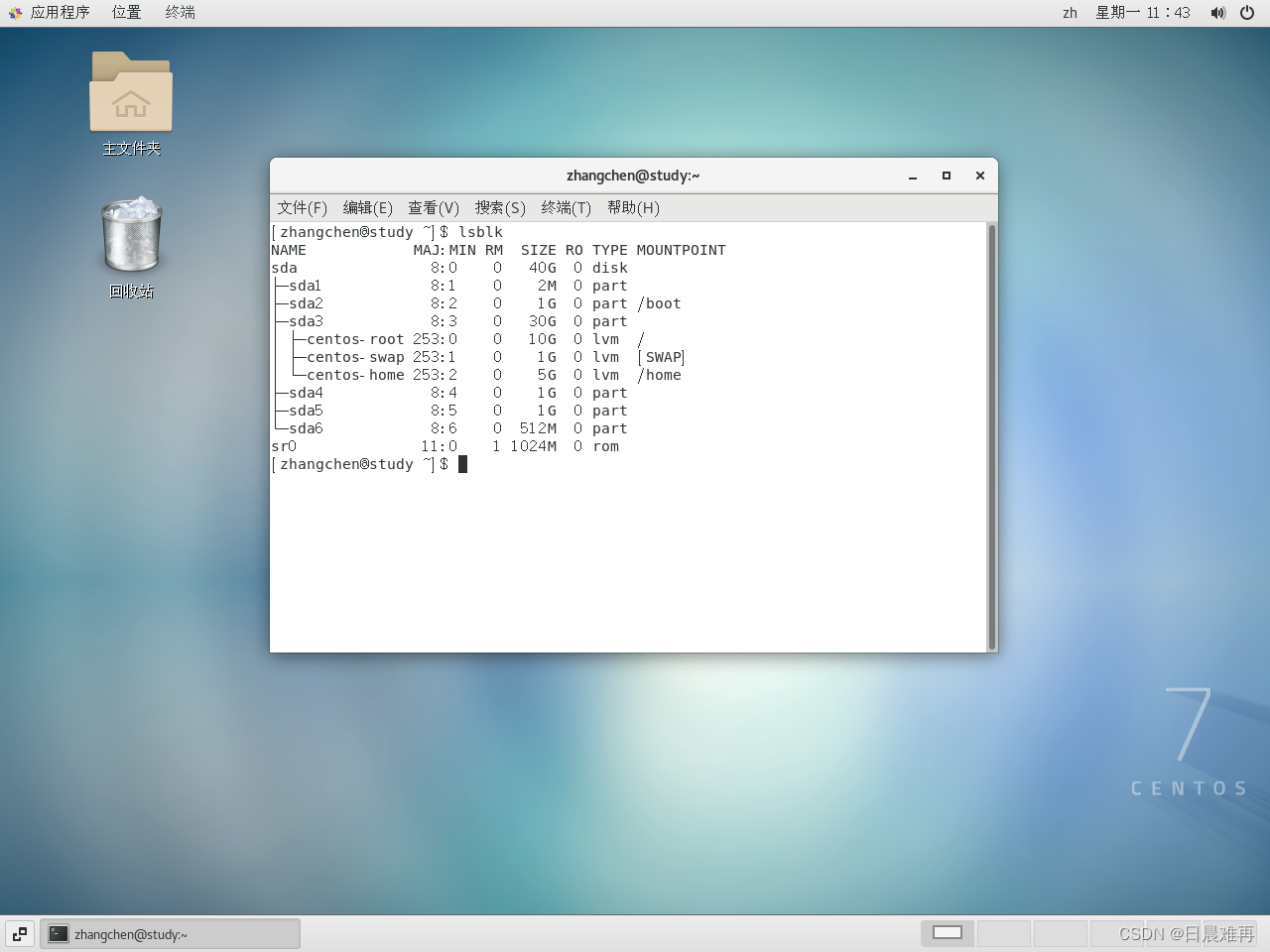Screen dimensions: 1270x952
Task: Open the 终端(T) menu in terminal
Action: (566, 207)
